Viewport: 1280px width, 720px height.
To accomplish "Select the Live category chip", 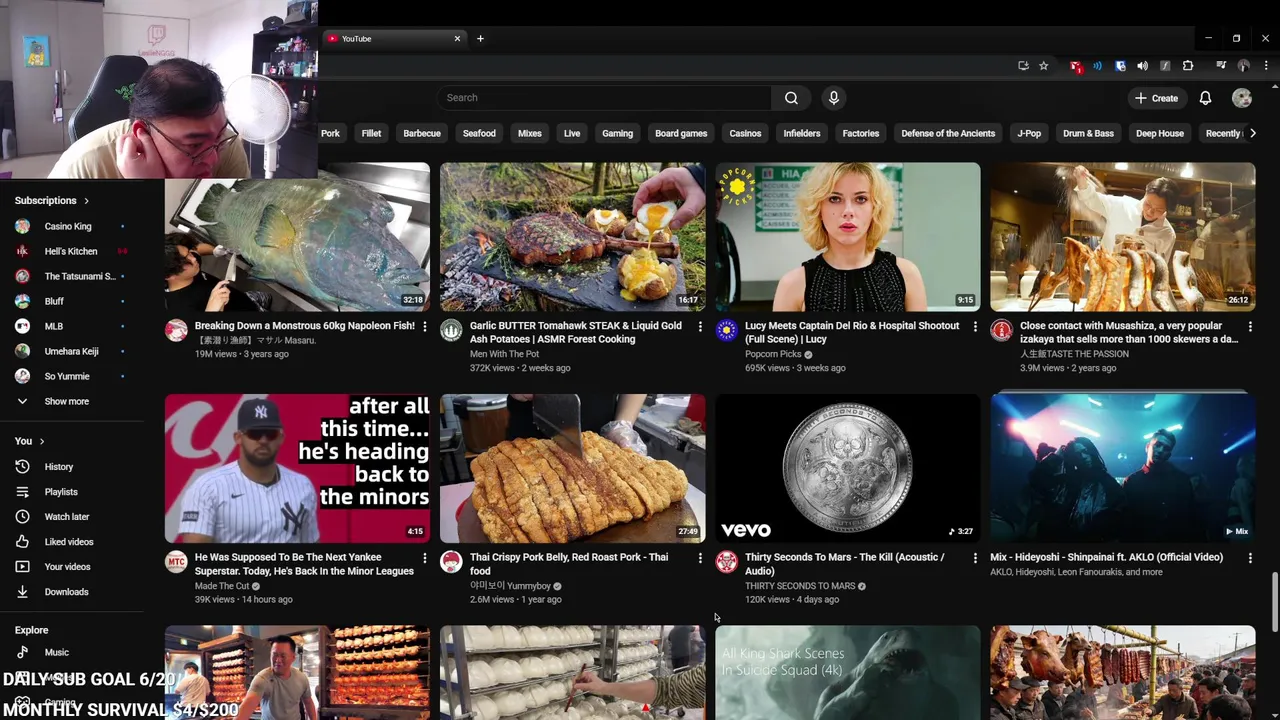I will [x=572, y=133].
